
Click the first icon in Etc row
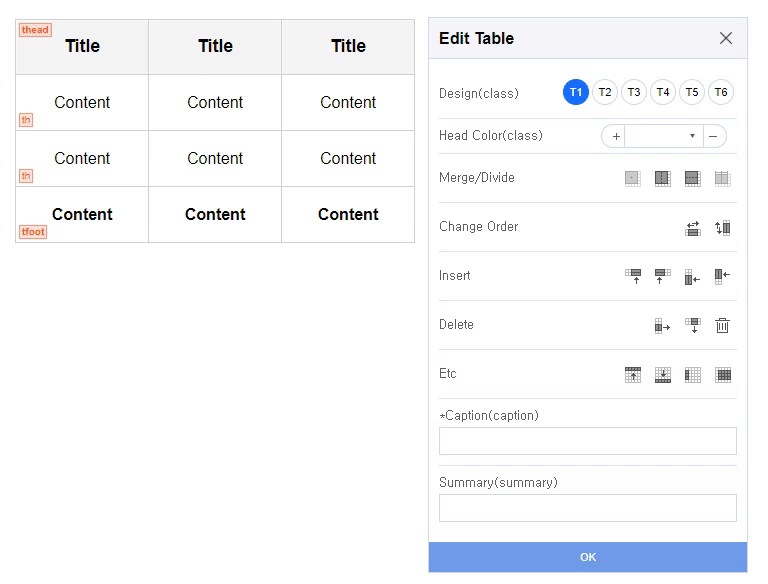coord(633,375)
